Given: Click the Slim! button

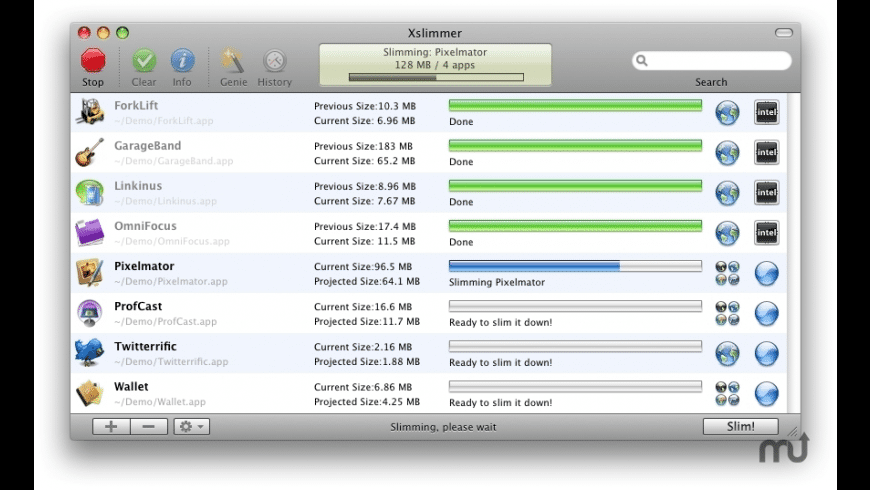Looking at the screenshot, I should pyautogui.click(x=740, y=426).
